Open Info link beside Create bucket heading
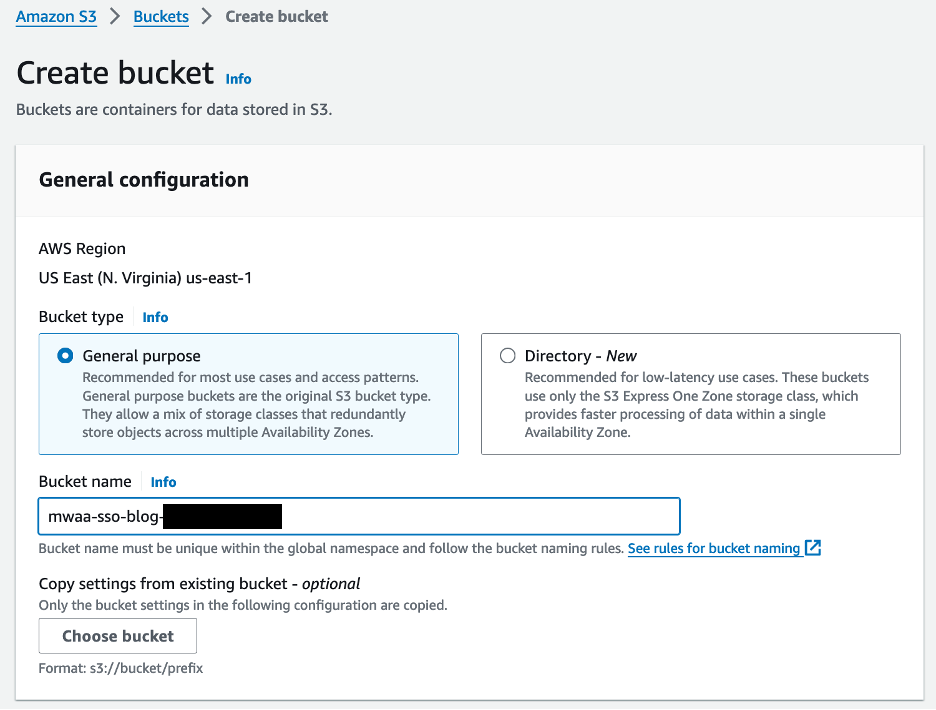Image resolution: width=936 pixels, height=710 pixels. (x=238, y=79)
